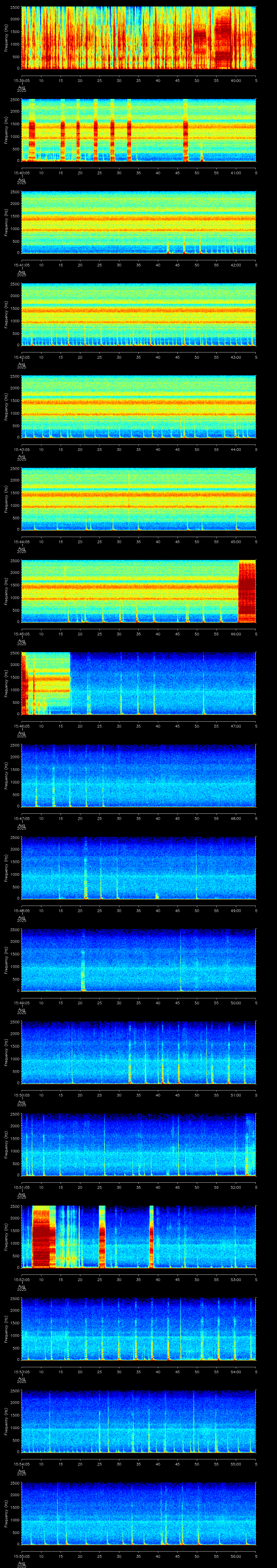
Task: Click the 52:00 time axis tick label
Action: pos(236,1187)
